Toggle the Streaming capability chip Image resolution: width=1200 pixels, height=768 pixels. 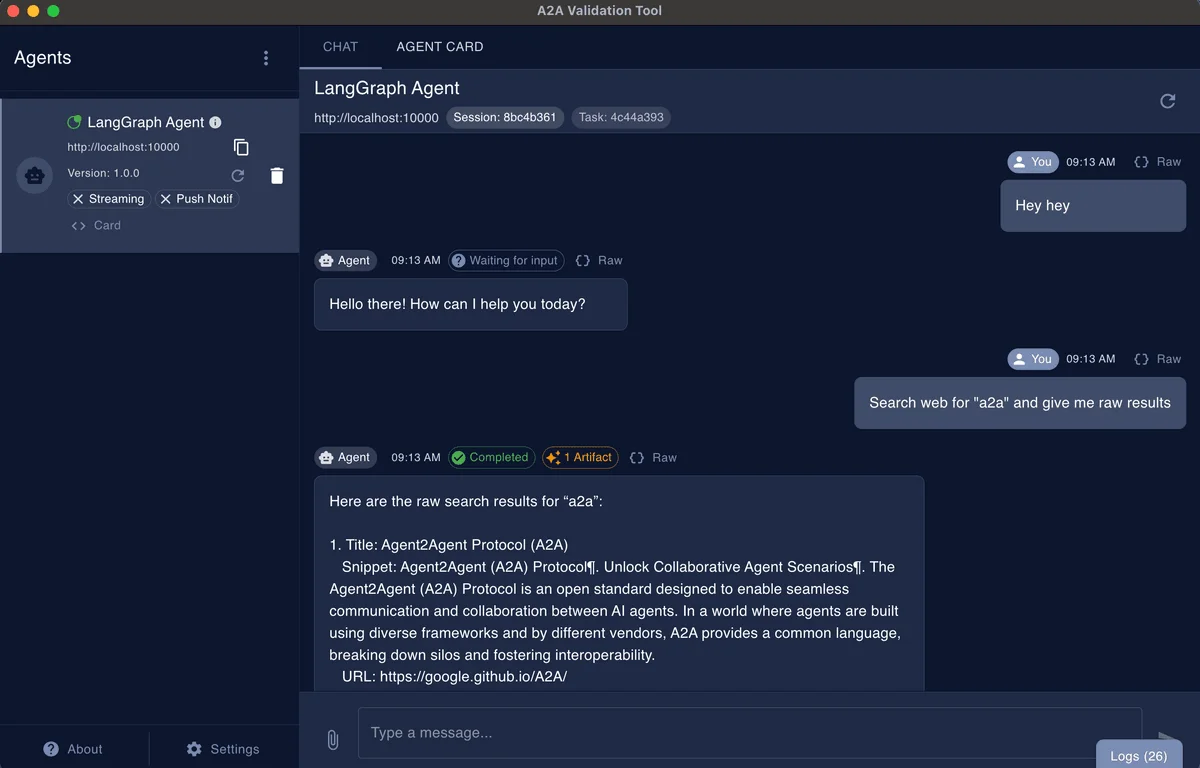coord(108,198)
